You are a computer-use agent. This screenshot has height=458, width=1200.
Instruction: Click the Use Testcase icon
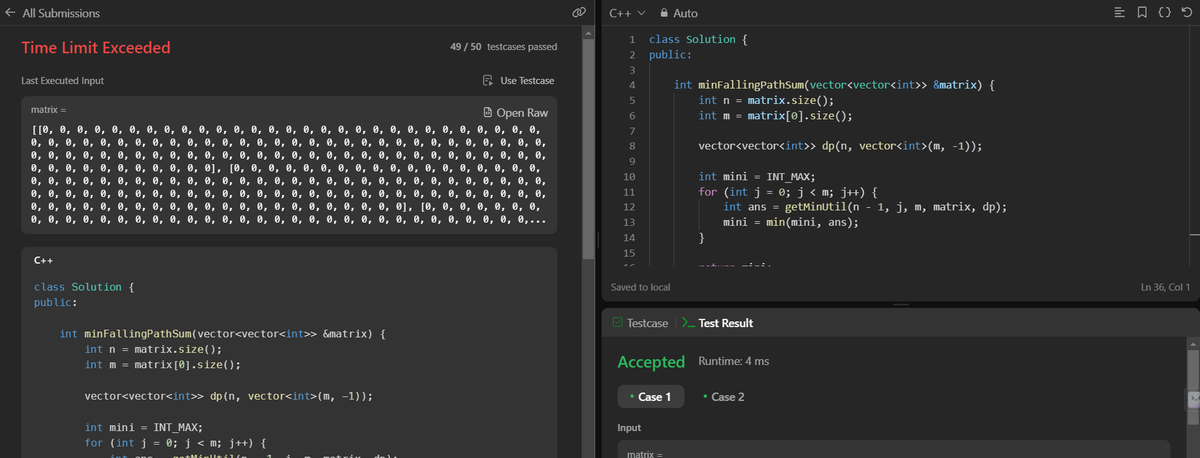point(488,80)
